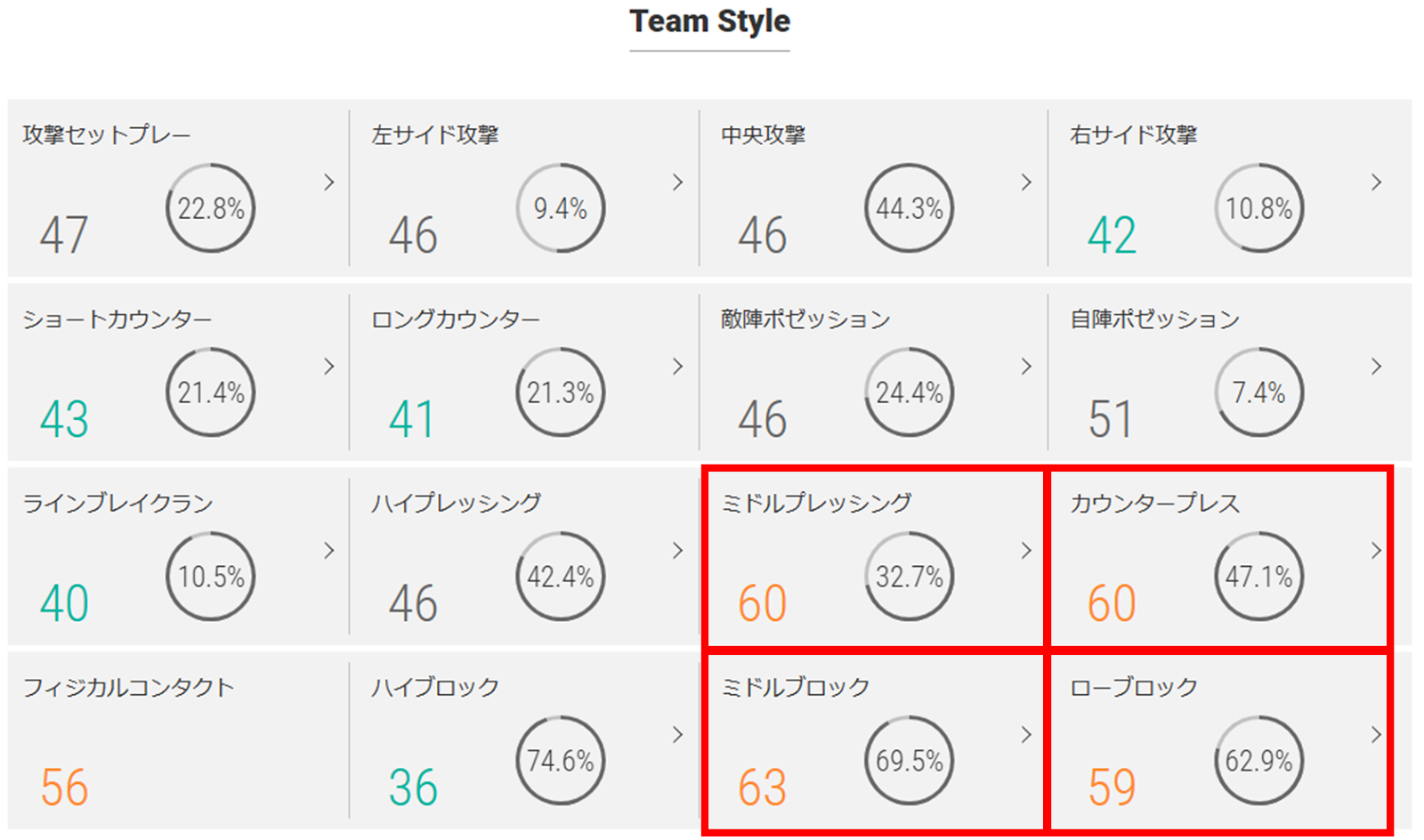This screenshot has height=840, width=1424.
Task: Click the 44.3% ring indicator
Action: (910, 208)
